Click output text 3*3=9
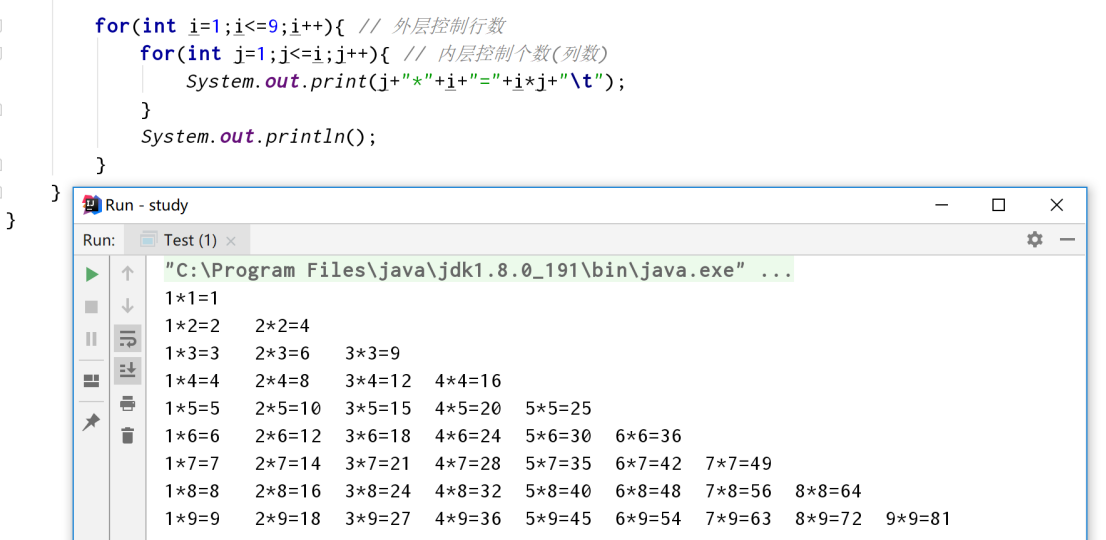The width and height of the screenshot is (1106, 540). coord(372,354)
